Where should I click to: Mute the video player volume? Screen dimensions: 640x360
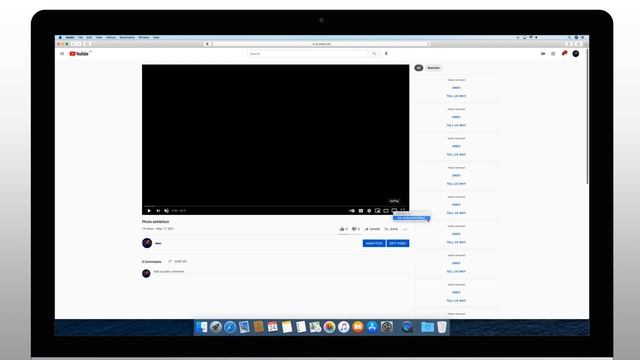166,211
